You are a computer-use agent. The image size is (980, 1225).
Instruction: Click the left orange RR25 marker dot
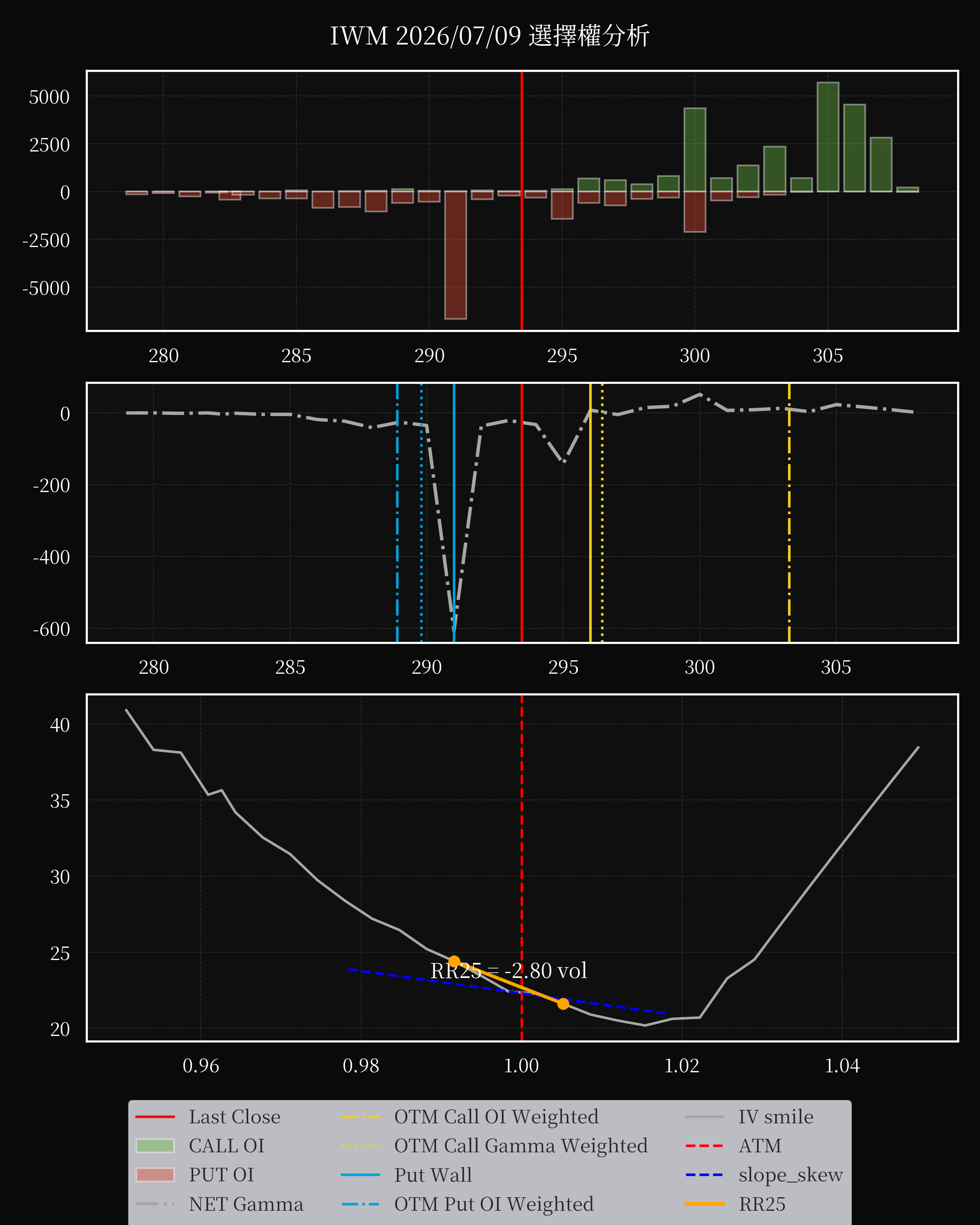(454, 961)
